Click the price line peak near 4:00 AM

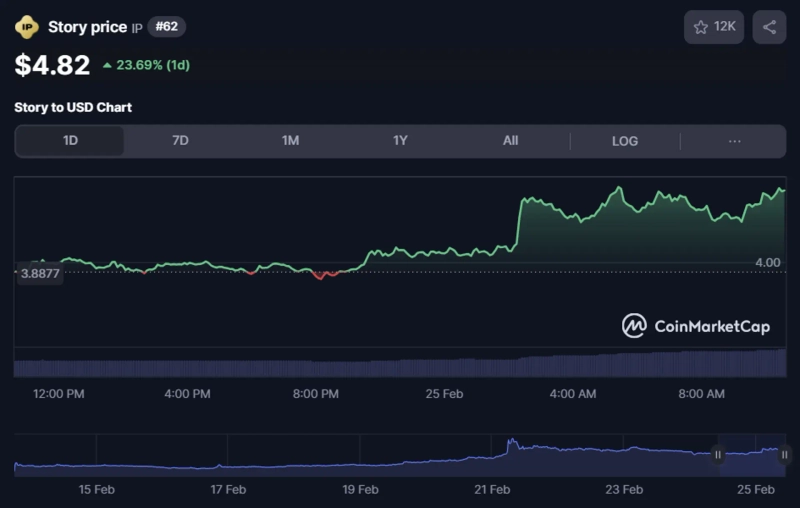point(619,188)
